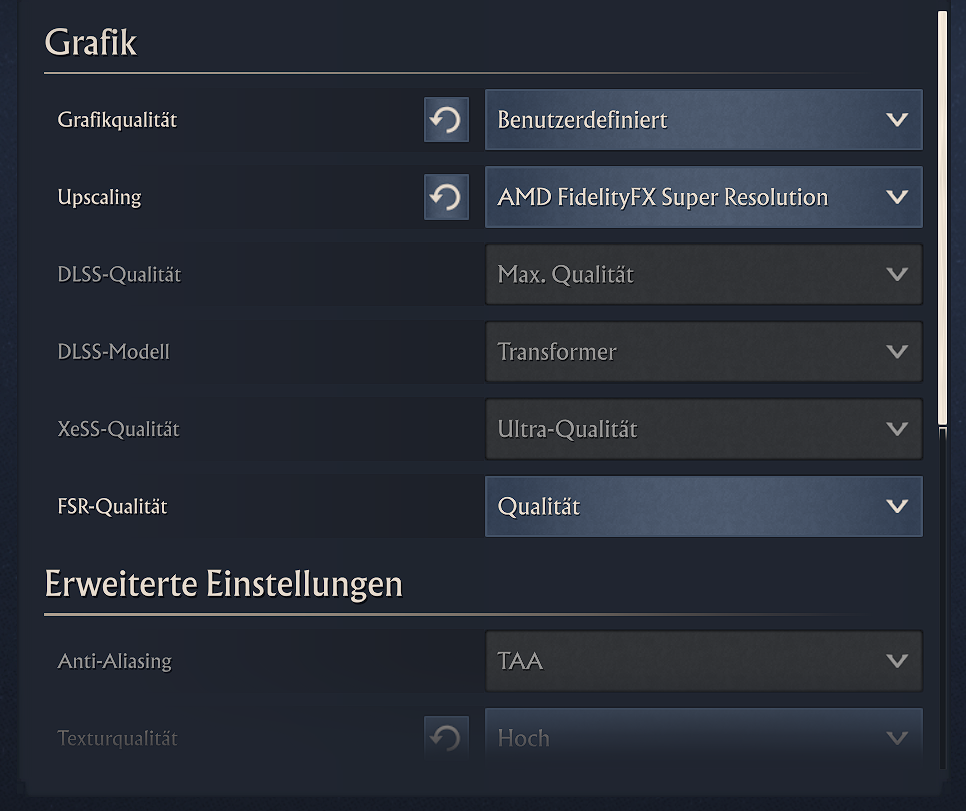Open the Texturqualität Hoch dropdown

tap(703, 739)
